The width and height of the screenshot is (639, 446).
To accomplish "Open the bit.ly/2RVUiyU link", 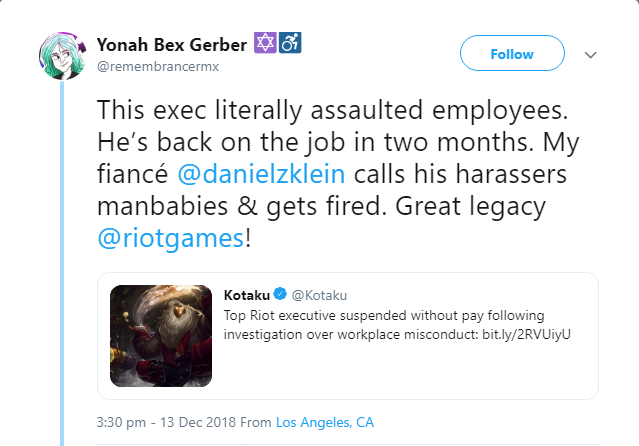I will (x=526, y=335).
